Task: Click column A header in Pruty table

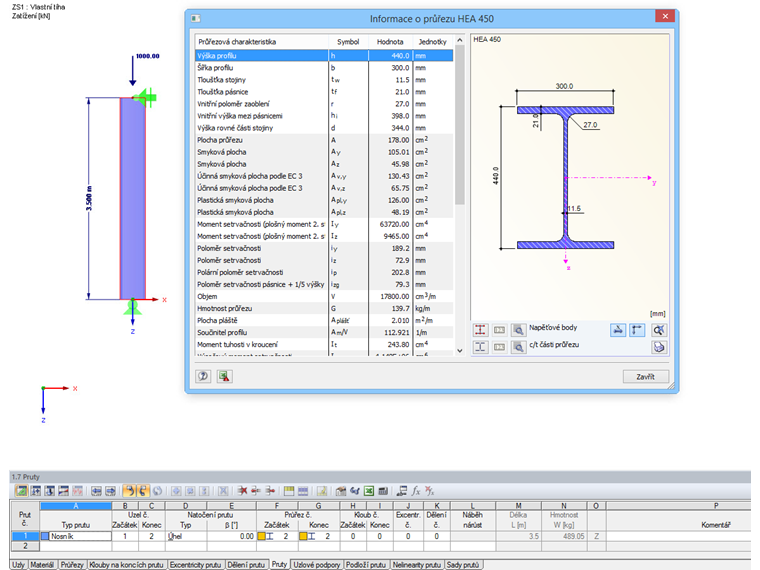Action: click(76, 506)
